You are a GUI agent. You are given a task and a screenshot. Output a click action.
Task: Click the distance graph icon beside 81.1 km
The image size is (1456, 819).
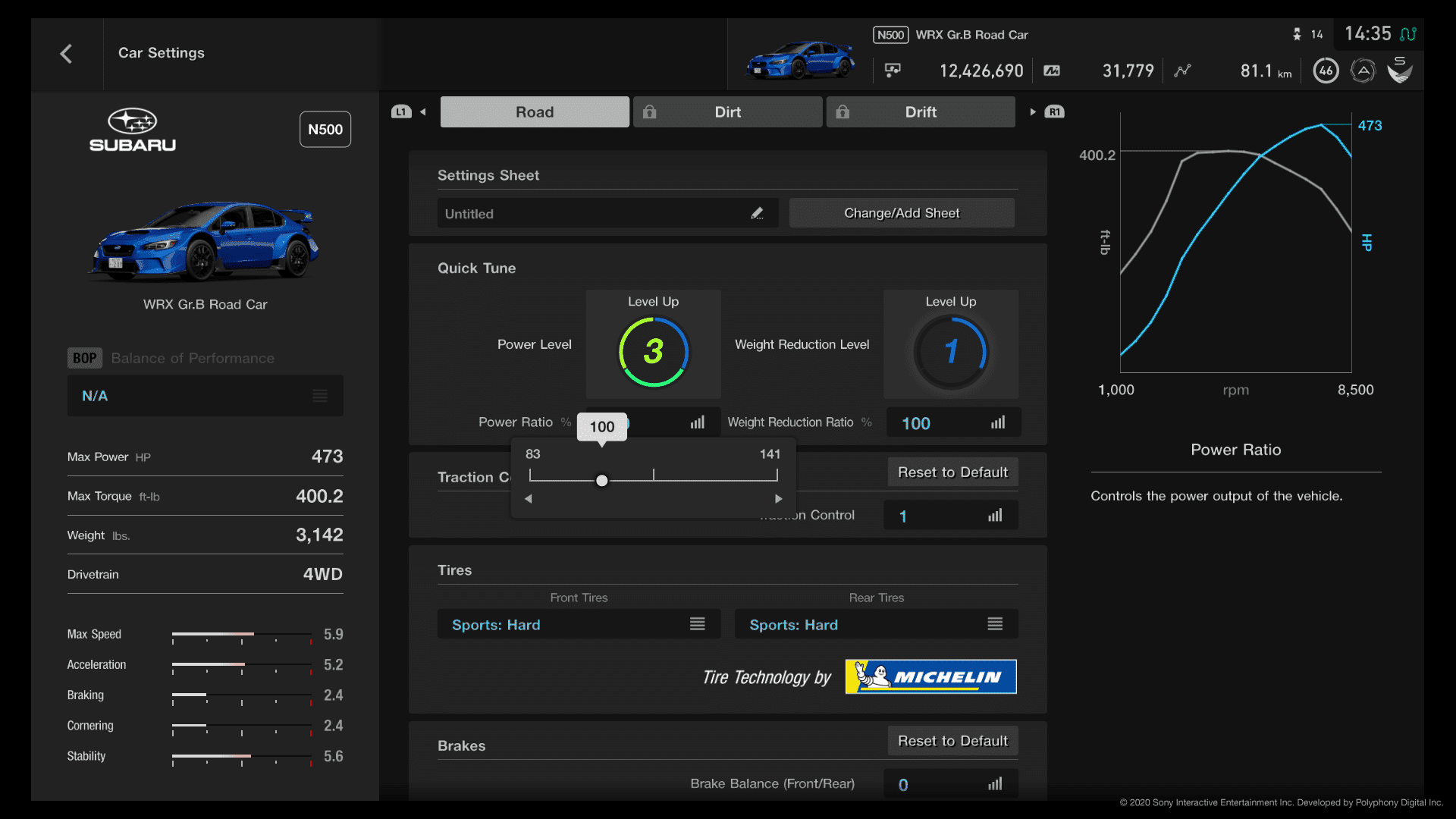1182,71
